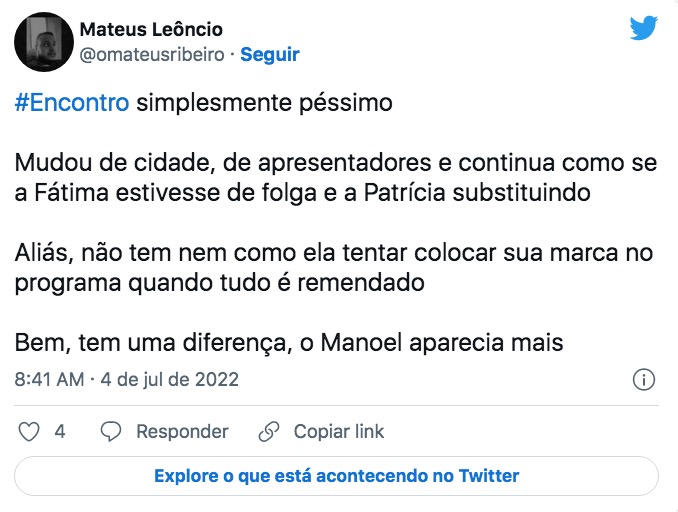Click the date 4 de jul de 2022

[169, 380]
